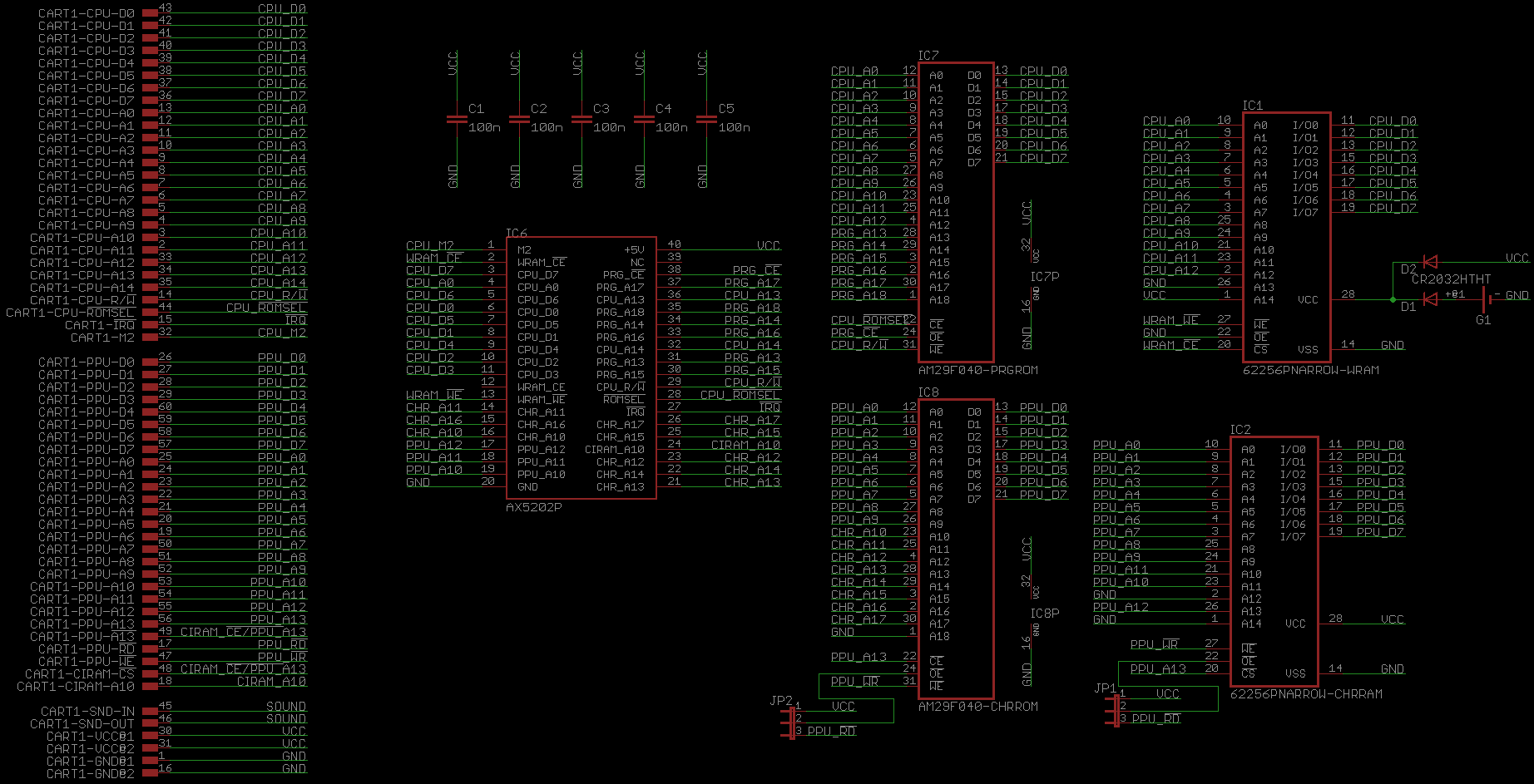Click the red pad beside CART1-PPU-D0
Image resolution: width=1534 pixels, height=784 pixels.
pos(150,362)
